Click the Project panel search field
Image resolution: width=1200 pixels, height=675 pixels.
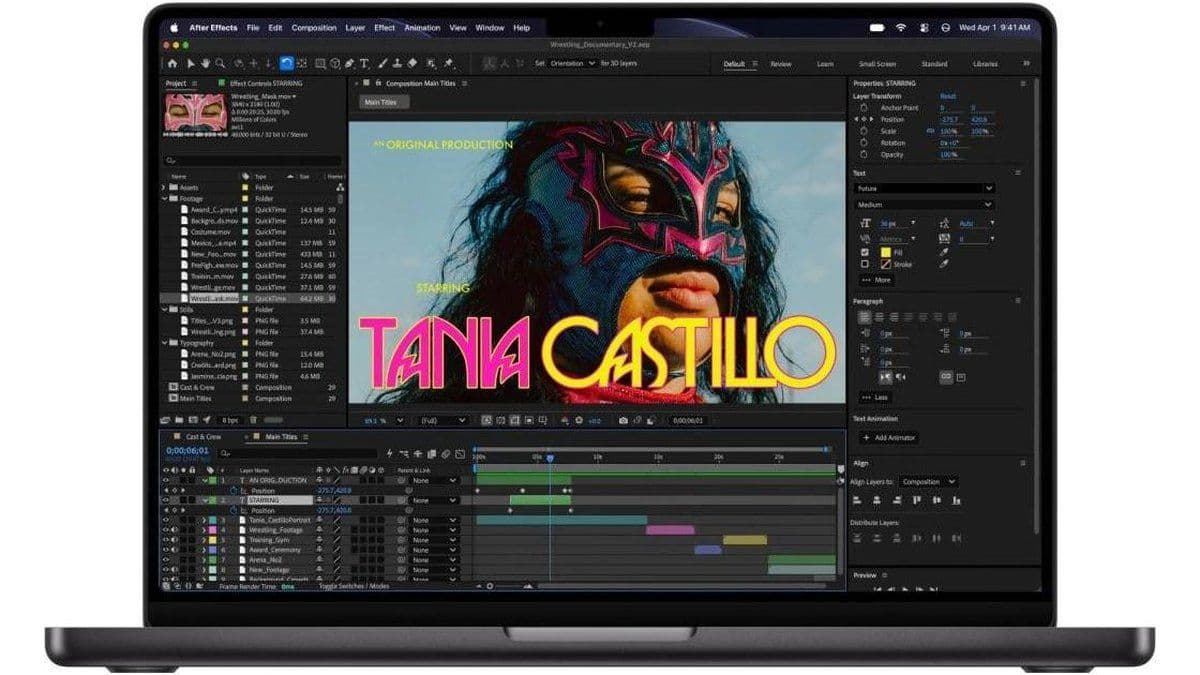coord(251,160)
